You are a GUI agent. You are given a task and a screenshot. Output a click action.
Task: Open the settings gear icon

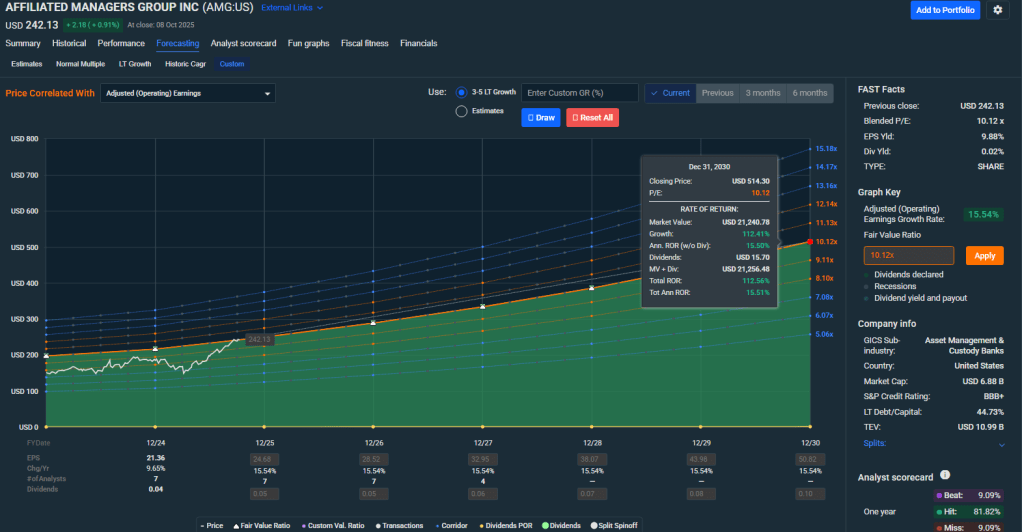(997, 10)
